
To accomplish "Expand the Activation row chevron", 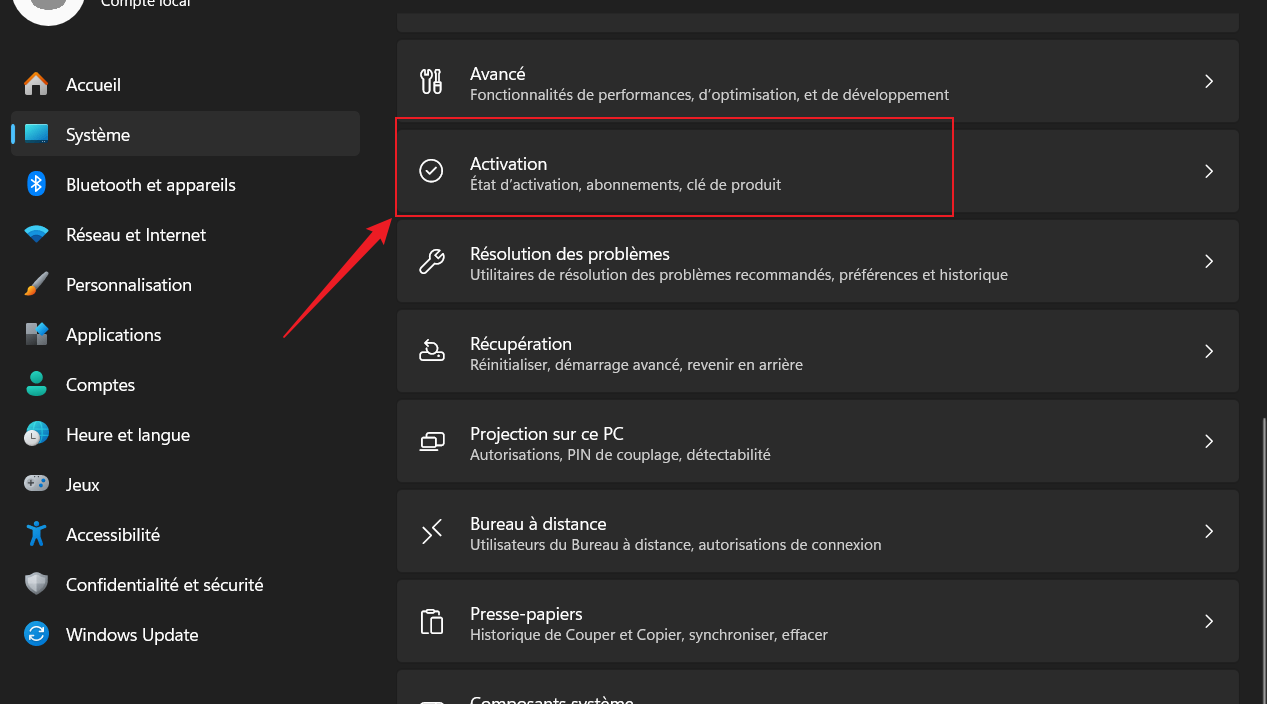I will [1209, 171].
